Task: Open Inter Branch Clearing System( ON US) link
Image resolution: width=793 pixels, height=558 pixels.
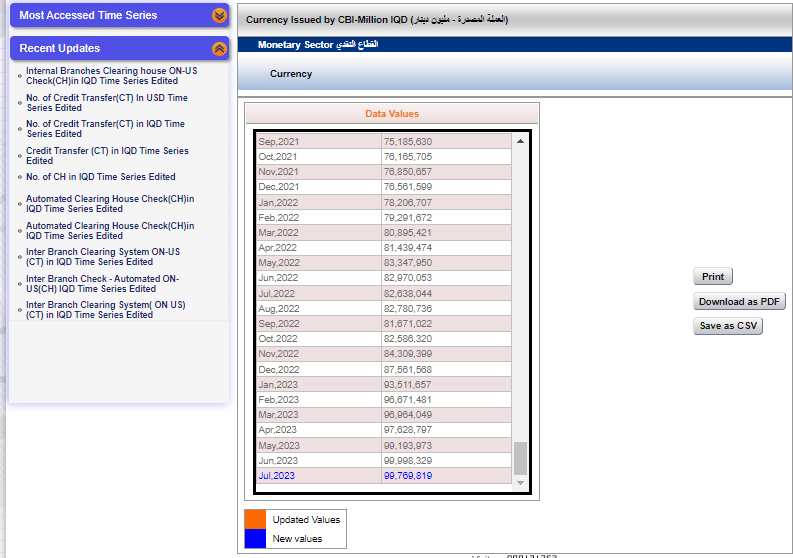Action: [105, 309]
